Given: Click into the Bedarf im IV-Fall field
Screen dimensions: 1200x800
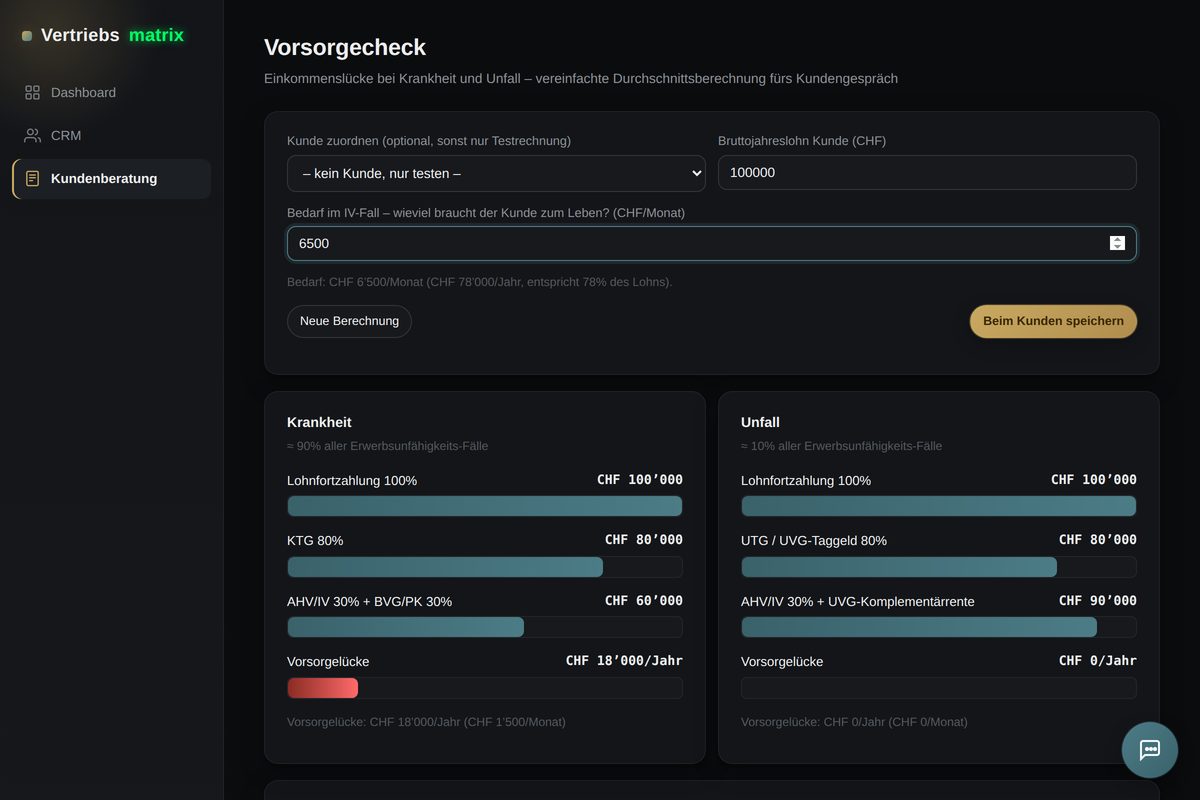Looking at the screenshot, I should tap(711, 243).
